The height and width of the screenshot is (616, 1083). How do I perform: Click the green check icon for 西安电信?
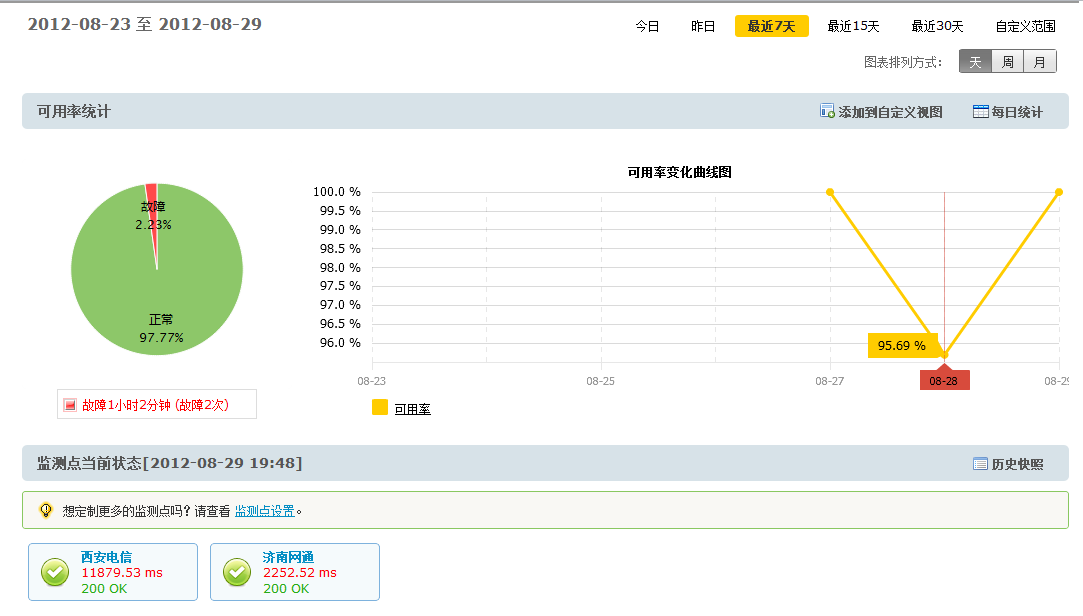(55, 572)
